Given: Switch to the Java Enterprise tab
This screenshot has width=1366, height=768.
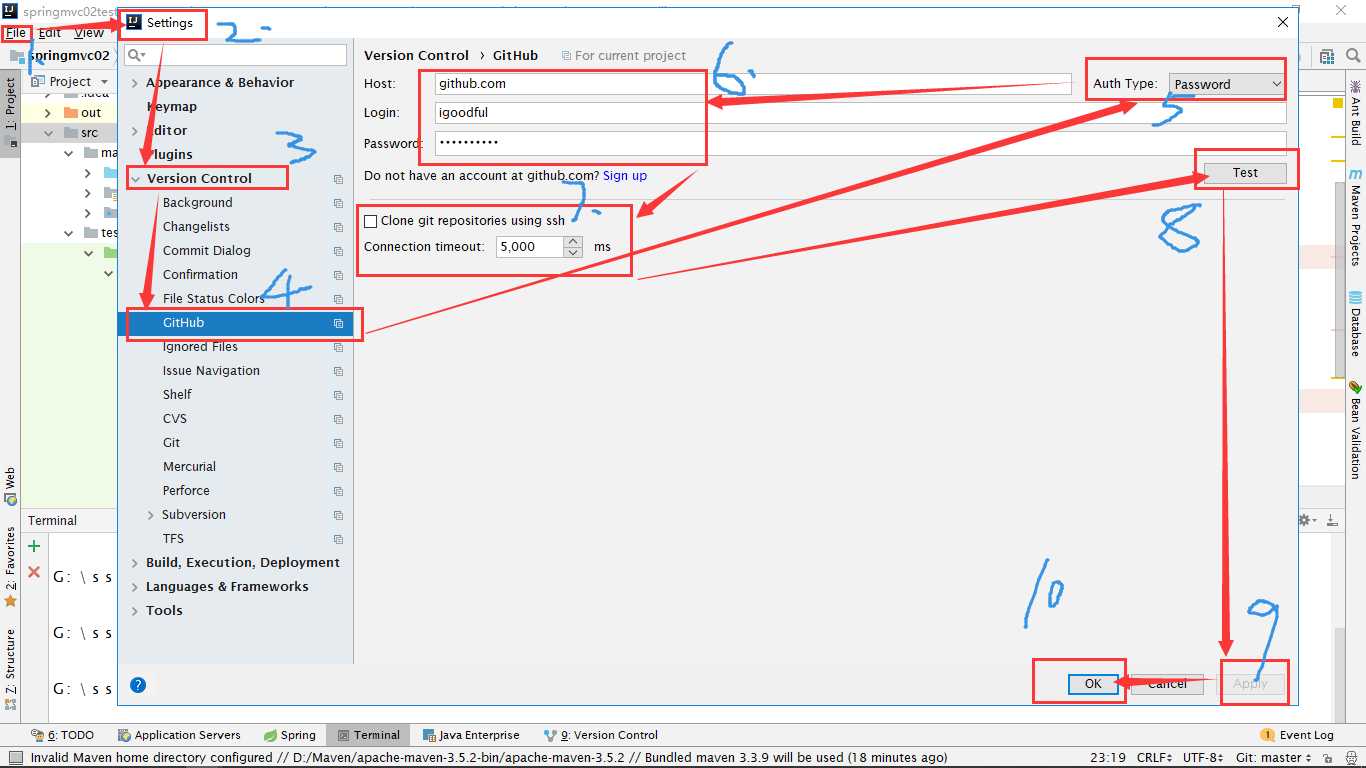Looking at the screenshot, I should pos(471,735).
